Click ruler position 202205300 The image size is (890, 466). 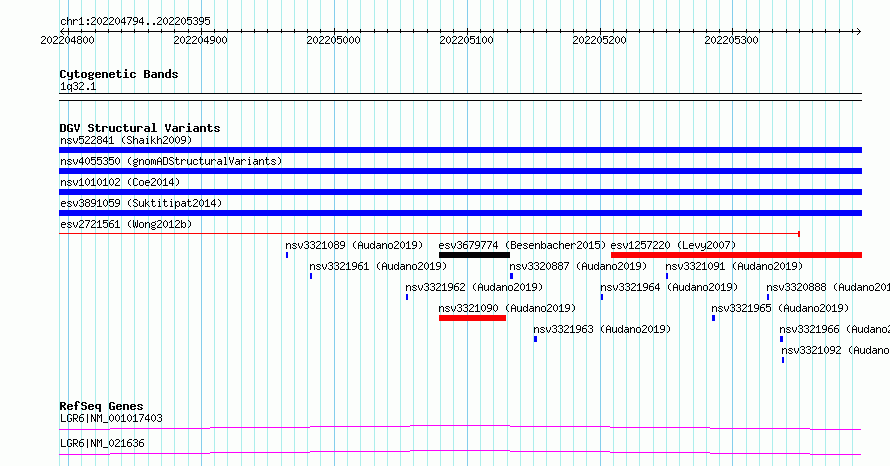pyautogui.click(x=731, y=40)
